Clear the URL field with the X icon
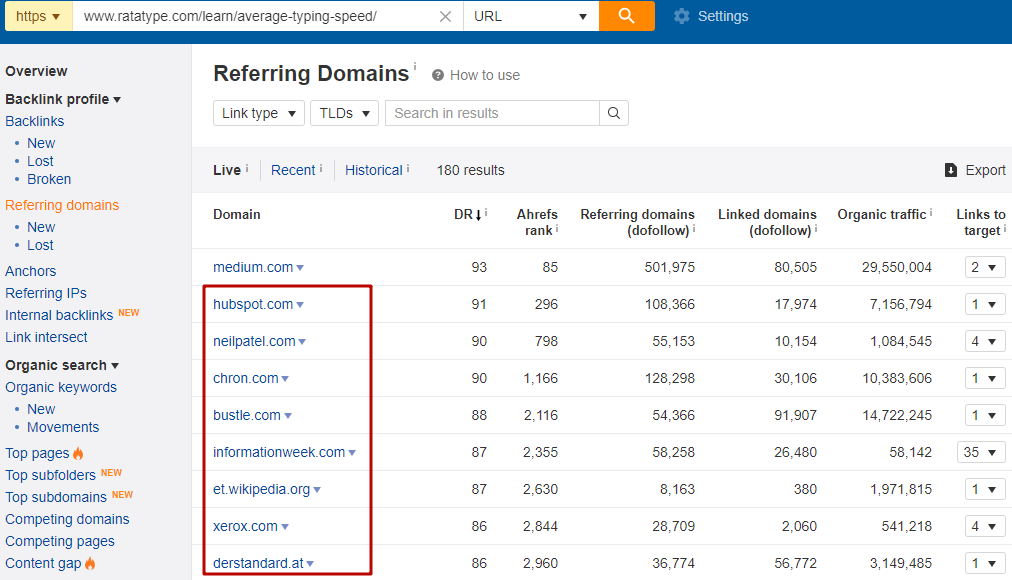This screenshot has height=580, width=1012. click(x=445, y=16)
